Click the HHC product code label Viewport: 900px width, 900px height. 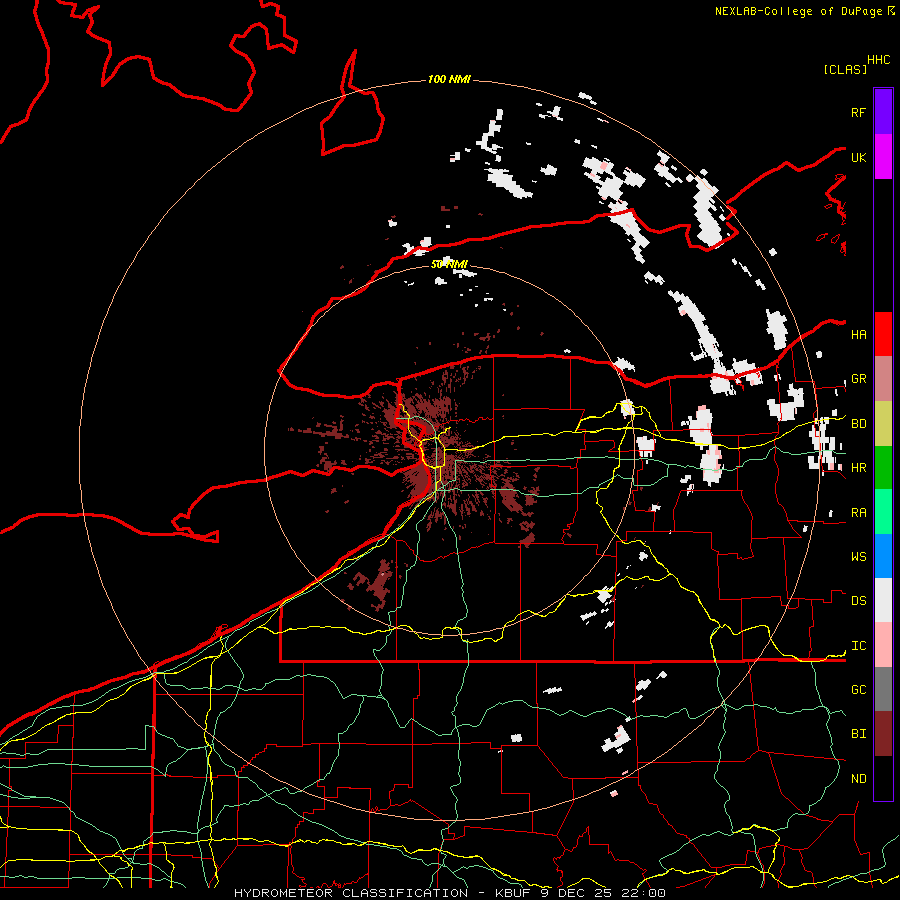[x=879, y=60]
